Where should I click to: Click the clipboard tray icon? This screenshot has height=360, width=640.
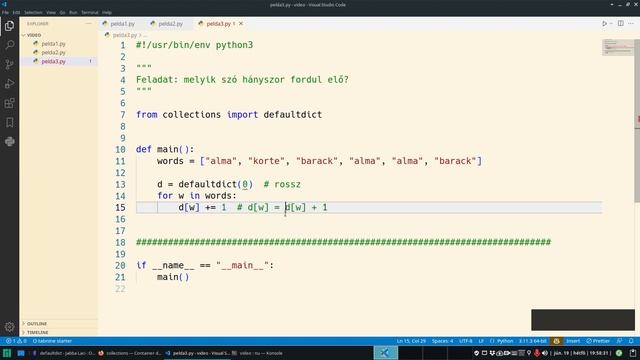click(x=633, y=353)
